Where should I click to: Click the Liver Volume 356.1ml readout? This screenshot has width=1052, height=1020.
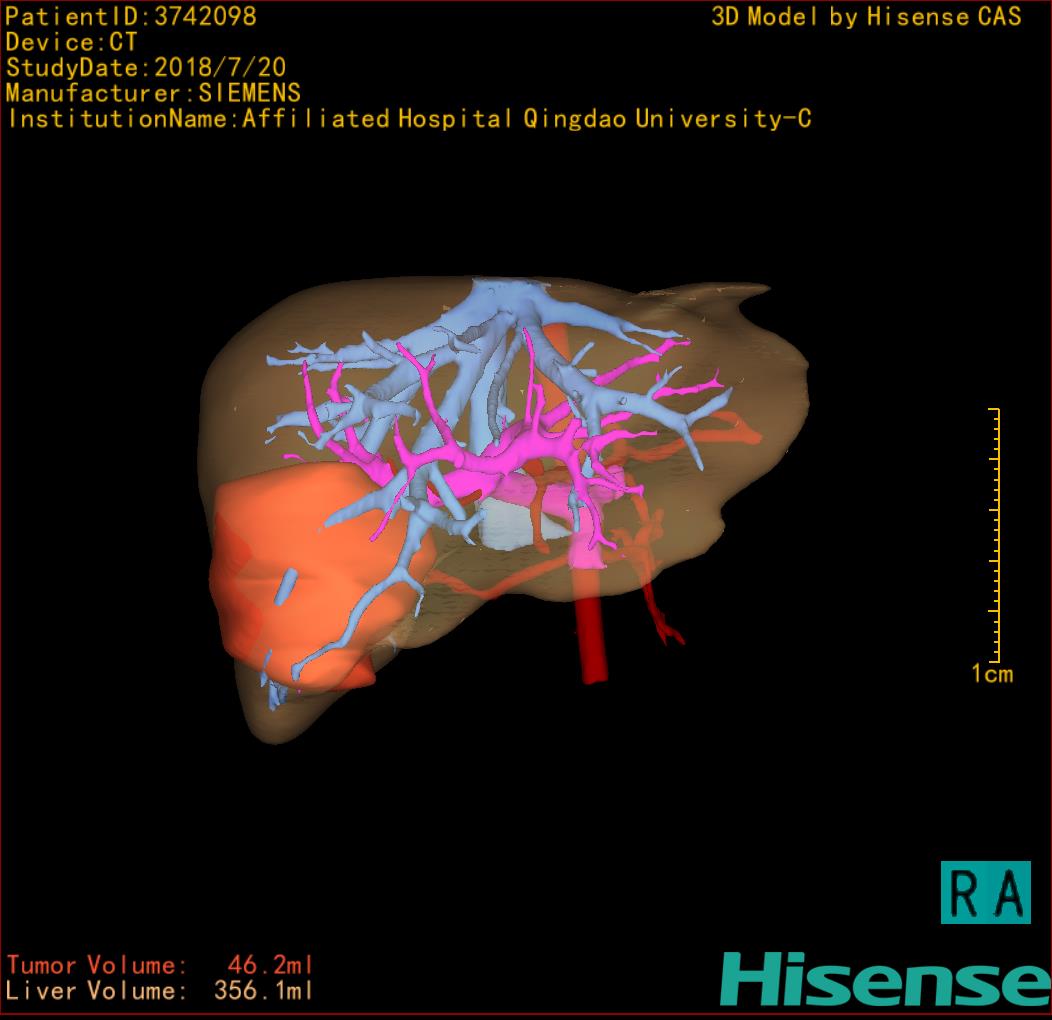point(160,990)
